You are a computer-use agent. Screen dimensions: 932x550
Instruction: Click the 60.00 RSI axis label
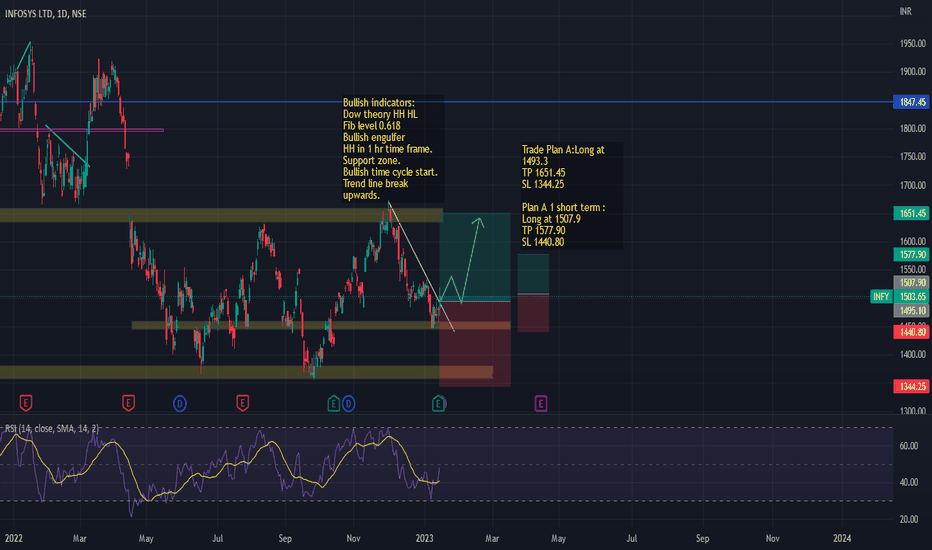[909, 445]
